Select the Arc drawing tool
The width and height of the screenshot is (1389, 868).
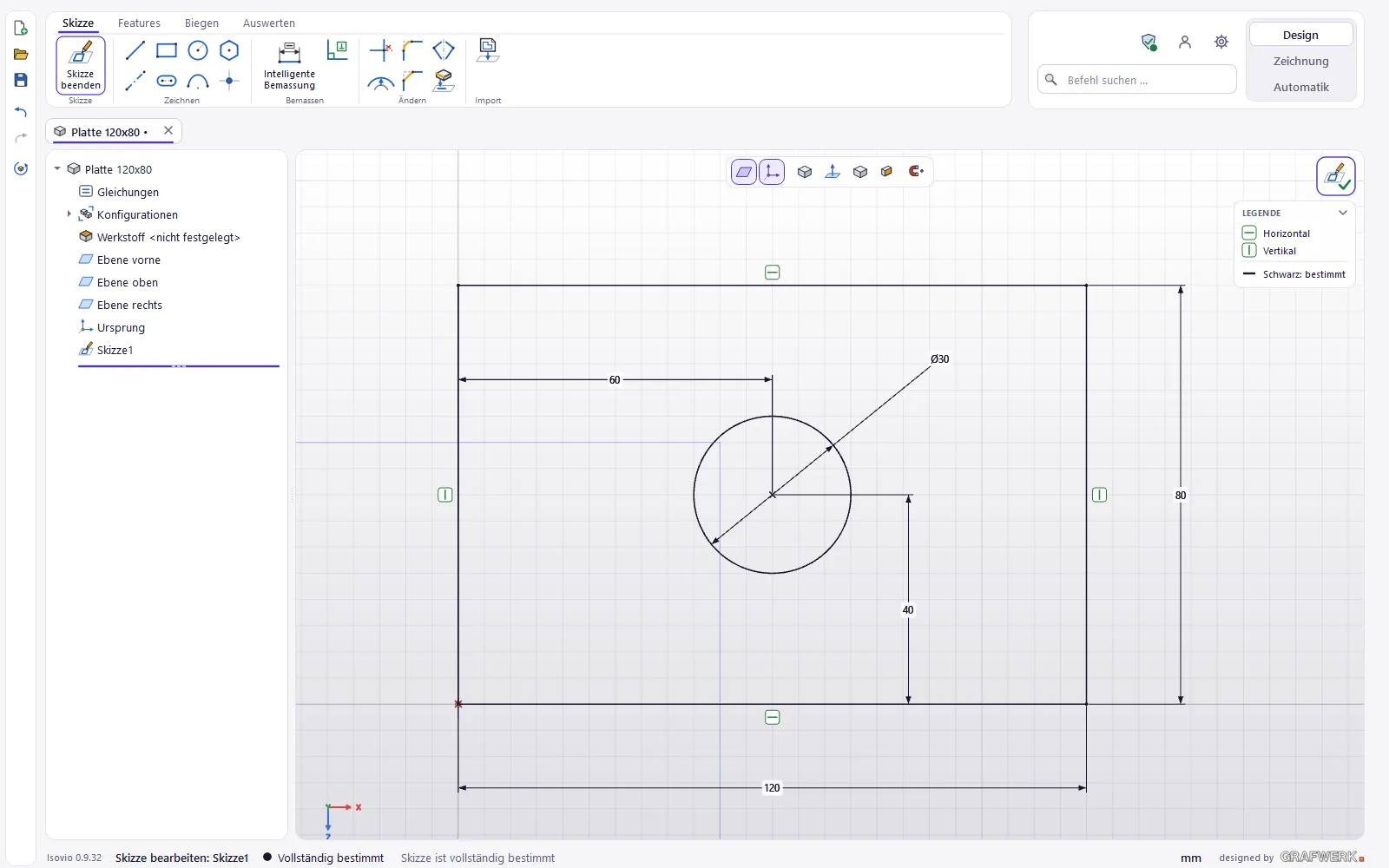(x=198, y=82)
